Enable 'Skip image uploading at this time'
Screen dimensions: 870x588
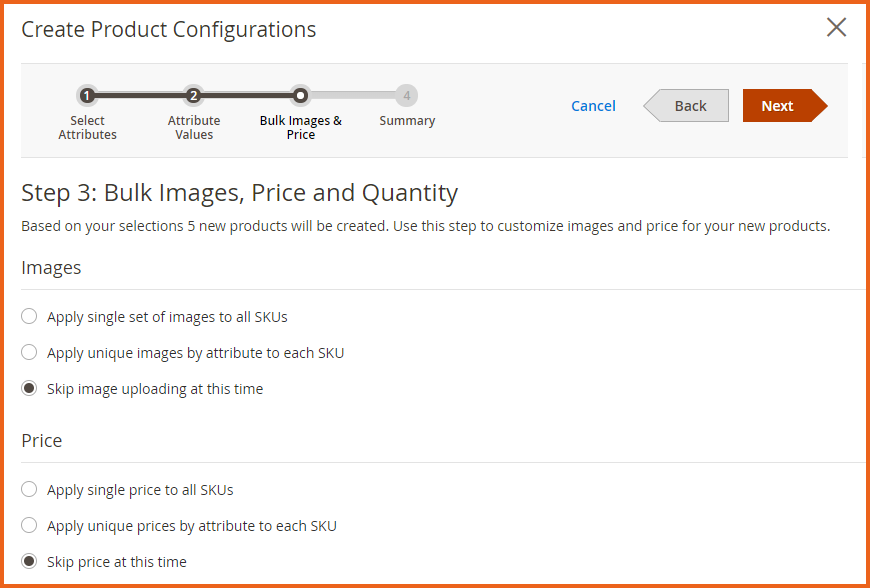point(29,388)
